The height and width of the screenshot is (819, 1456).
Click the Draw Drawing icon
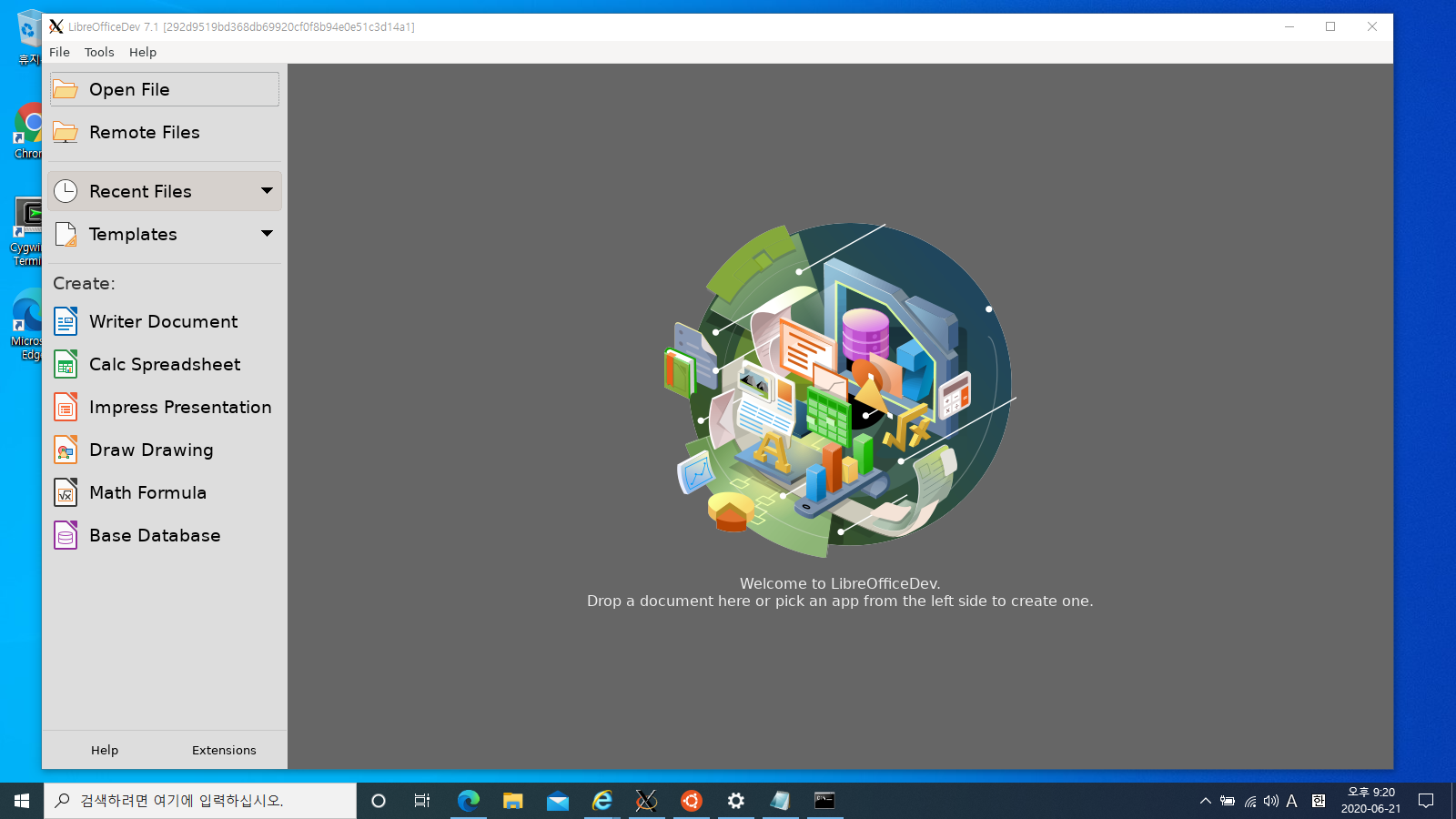coord(66,450)
